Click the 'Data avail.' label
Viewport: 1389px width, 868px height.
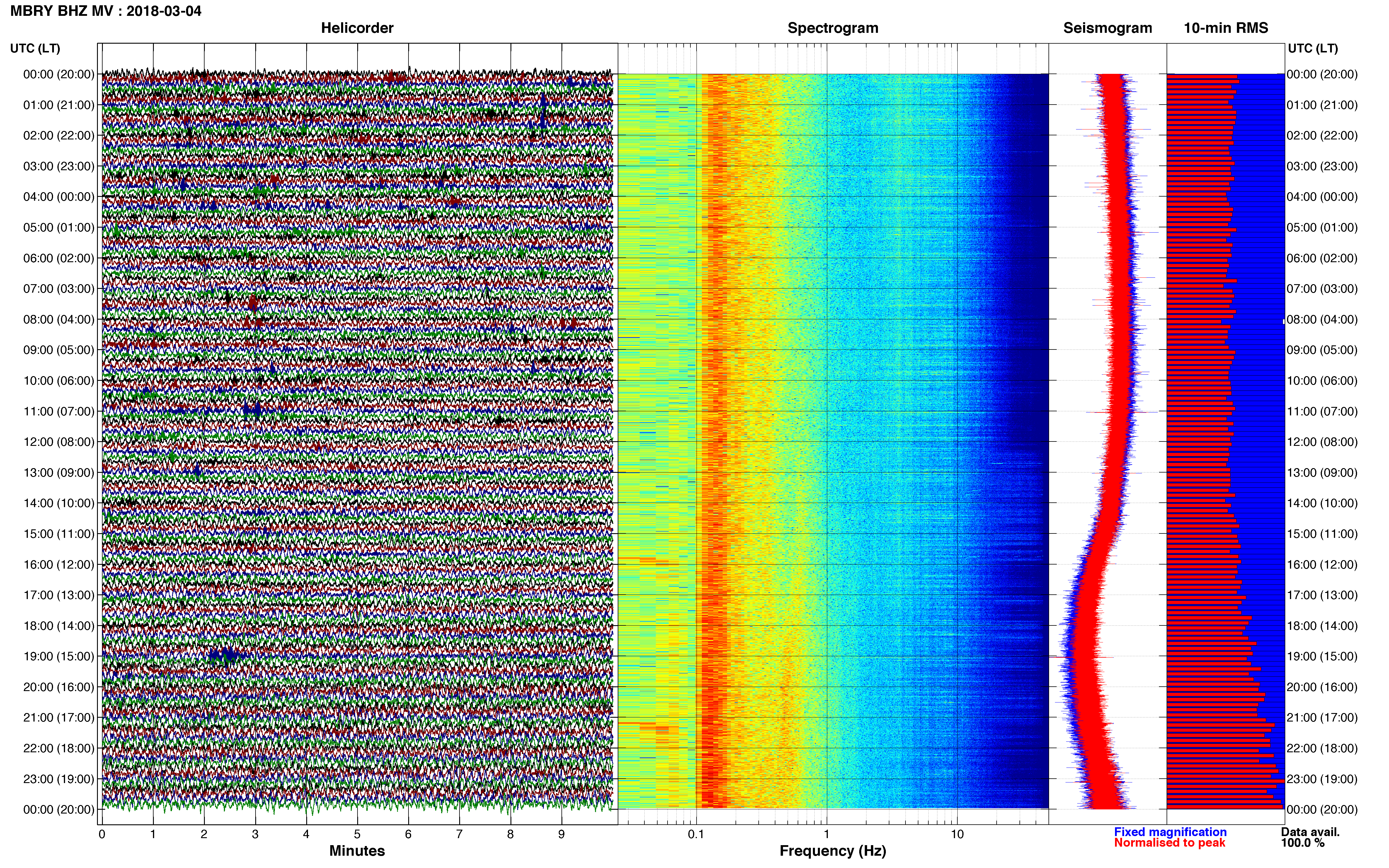[1310, 832]
